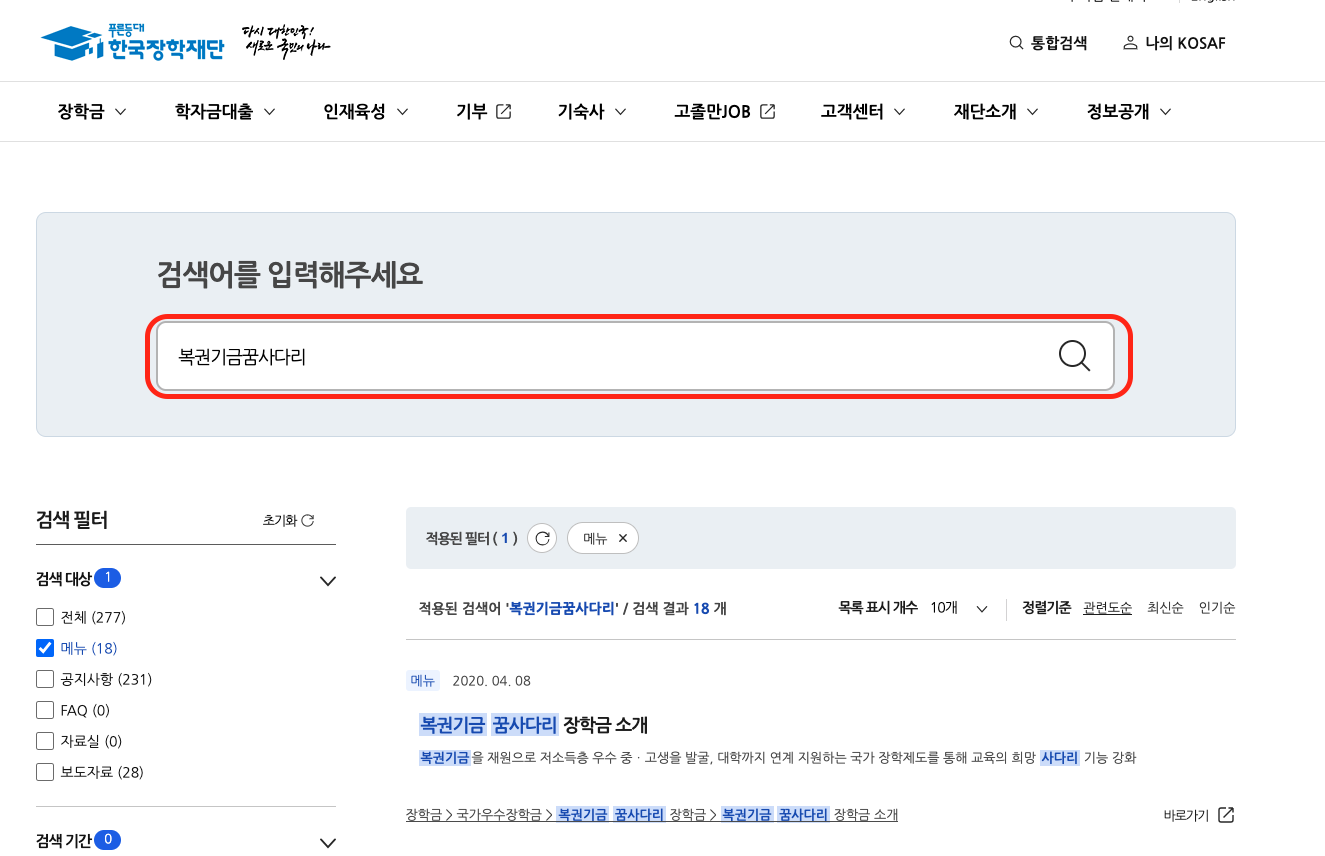The width and height of the screenshot is (1325, 856).
Task: Click the 바로가기 external link icon
Action: click(x=1227, y=814)
